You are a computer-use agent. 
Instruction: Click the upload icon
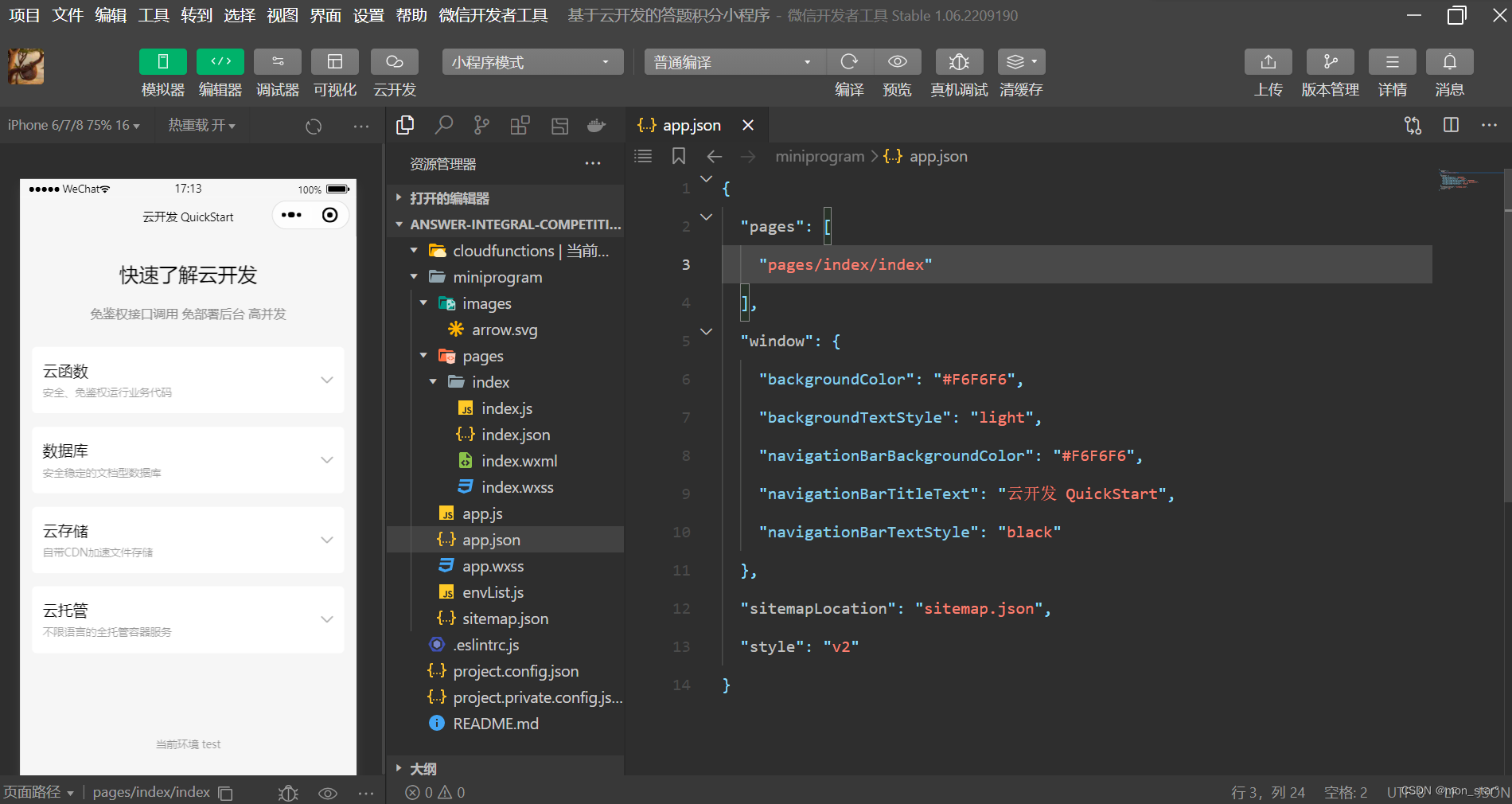1268,62
